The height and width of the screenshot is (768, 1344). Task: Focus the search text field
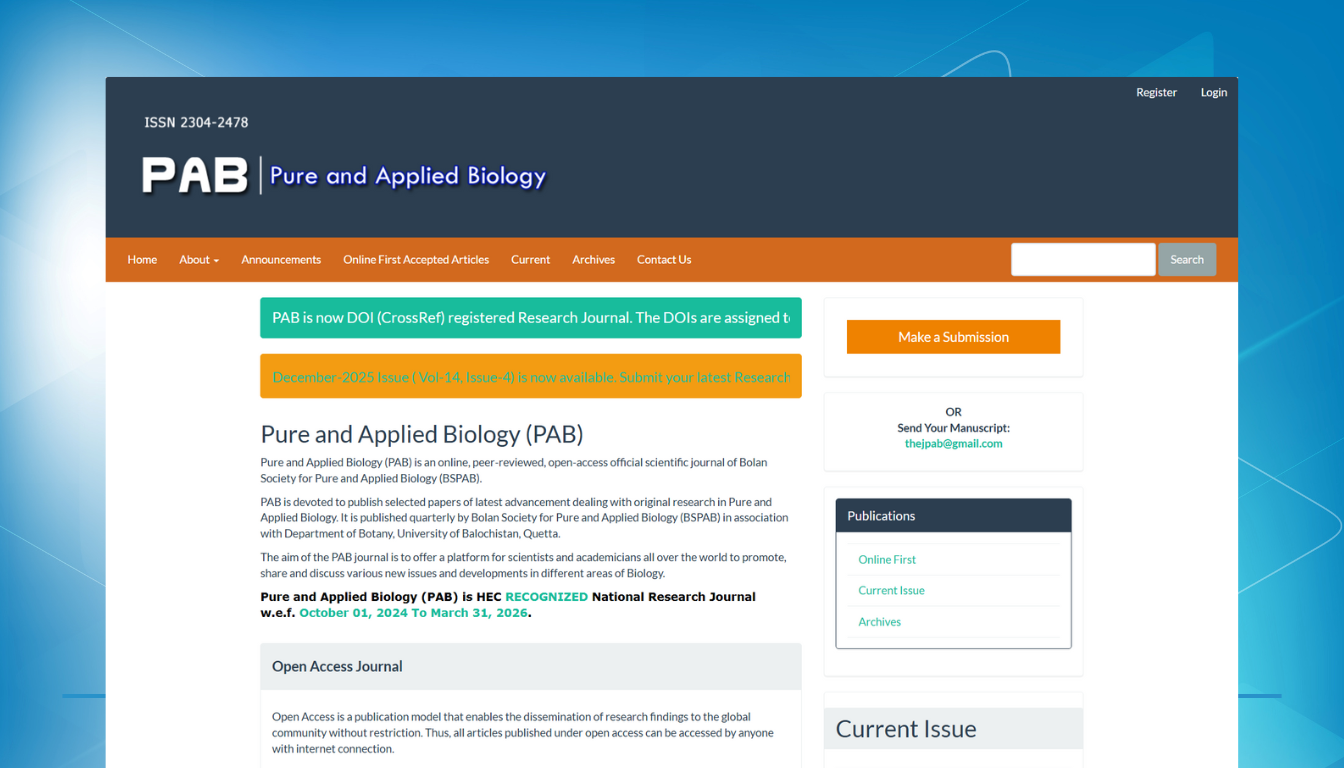click(x=1082, y=260)
